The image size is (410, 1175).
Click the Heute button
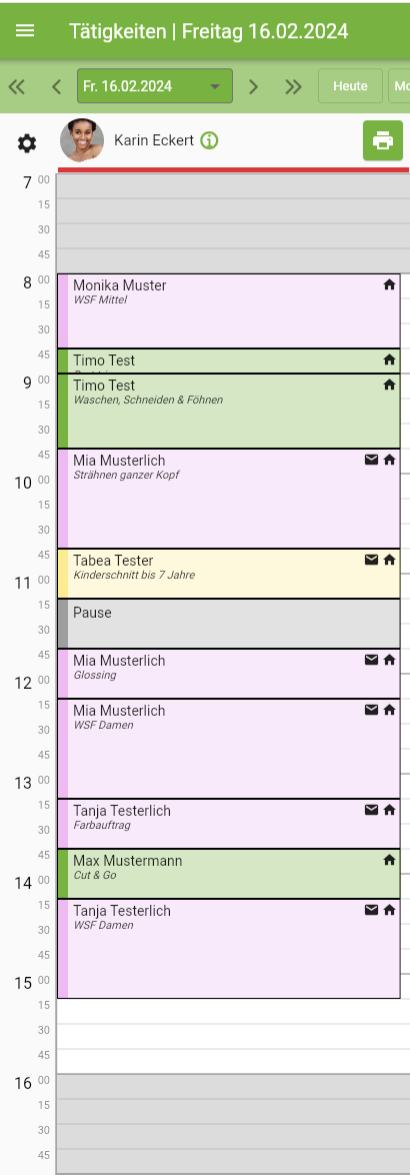(350, 86)
